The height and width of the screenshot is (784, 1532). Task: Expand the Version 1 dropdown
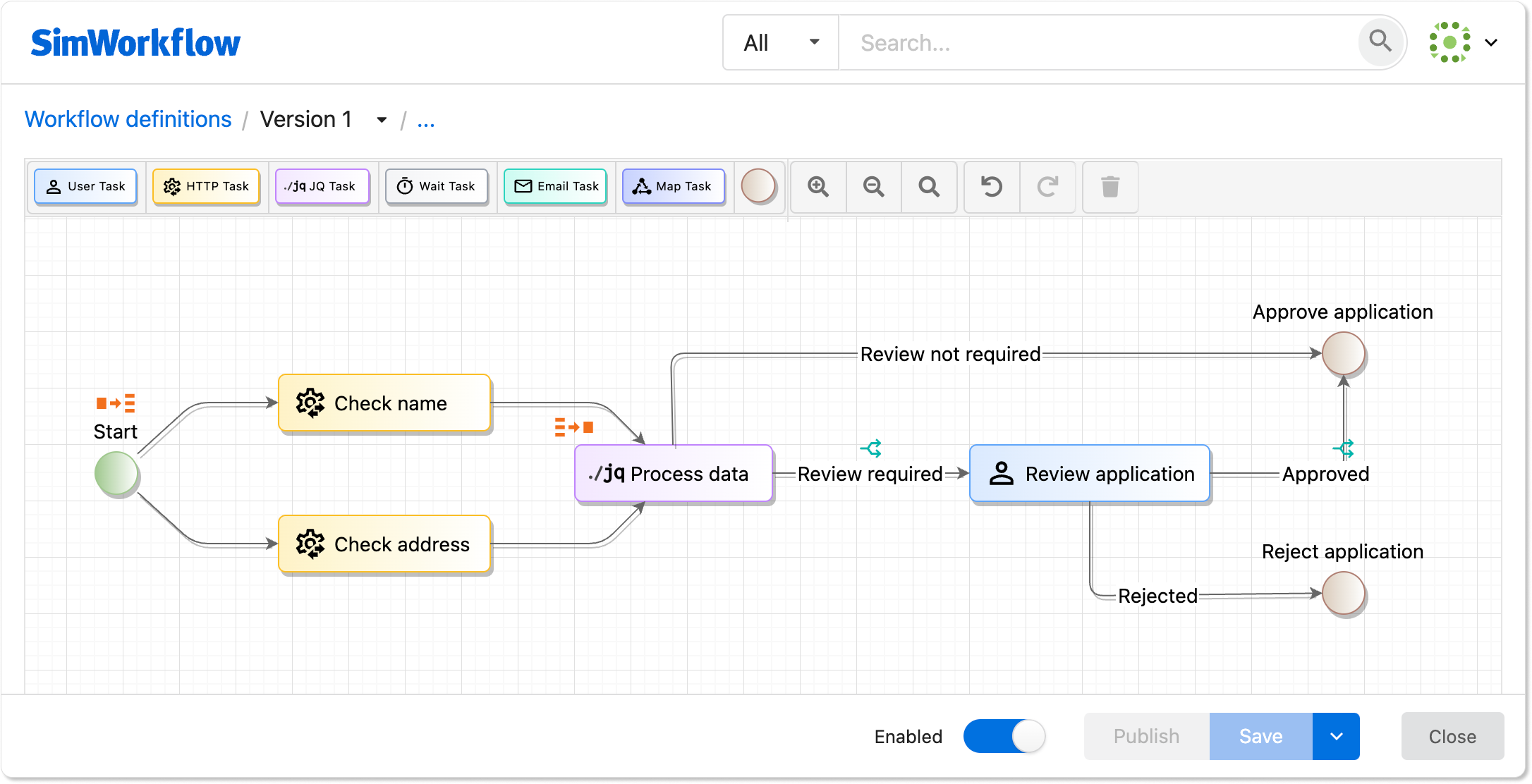click(382, 120)
